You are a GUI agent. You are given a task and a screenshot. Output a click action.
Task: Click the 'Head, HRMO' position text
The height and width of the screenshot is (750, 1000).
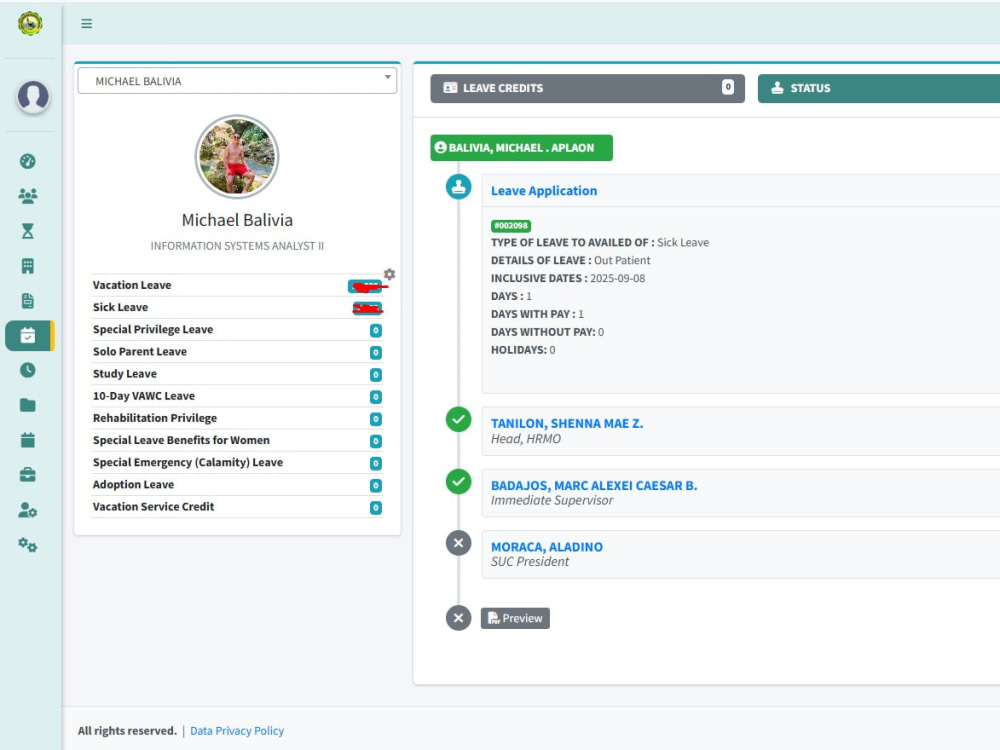click(x=526, y=439)
